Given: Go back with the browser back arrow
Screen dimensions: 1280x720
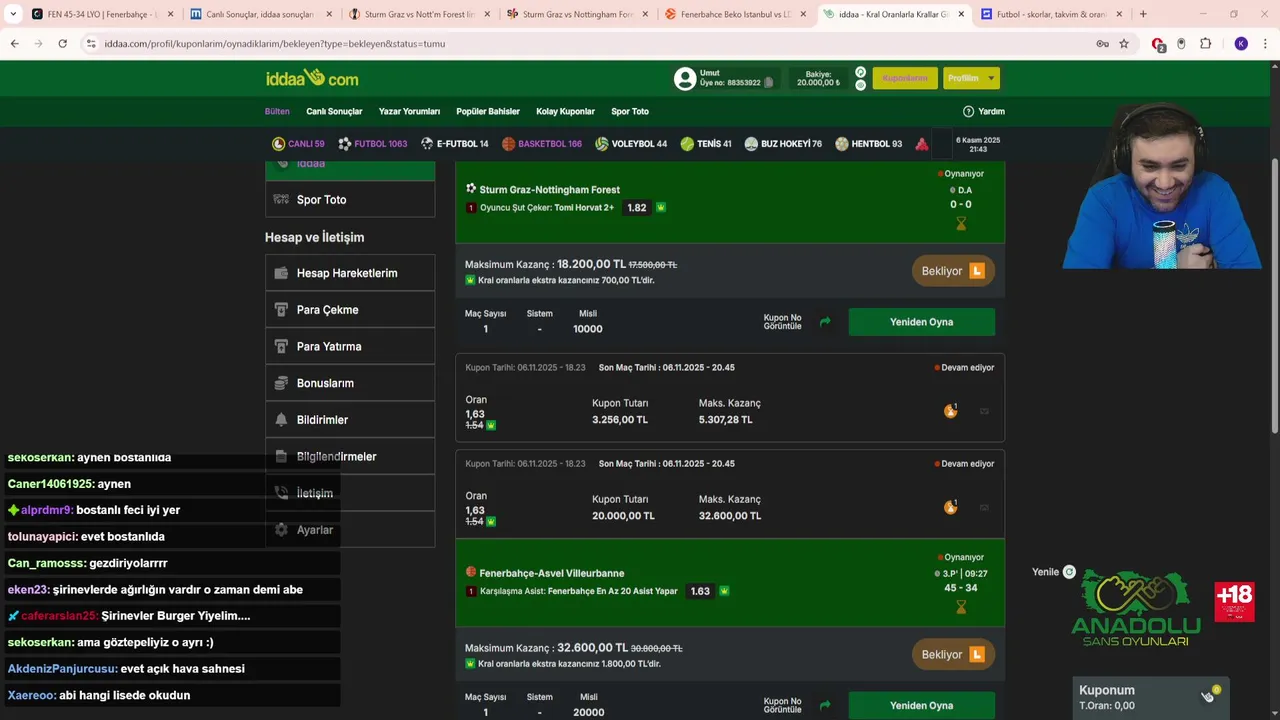Looking at the screenshot, I should click(15, 44).
